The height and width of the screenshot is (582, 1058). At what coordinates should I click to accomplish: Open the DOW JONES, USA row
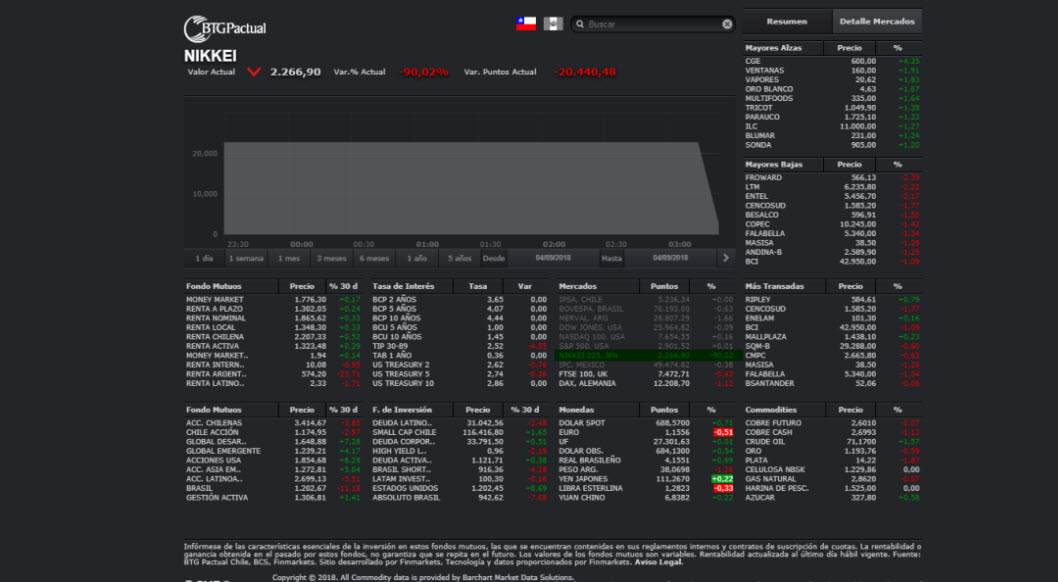pos(646,328)
